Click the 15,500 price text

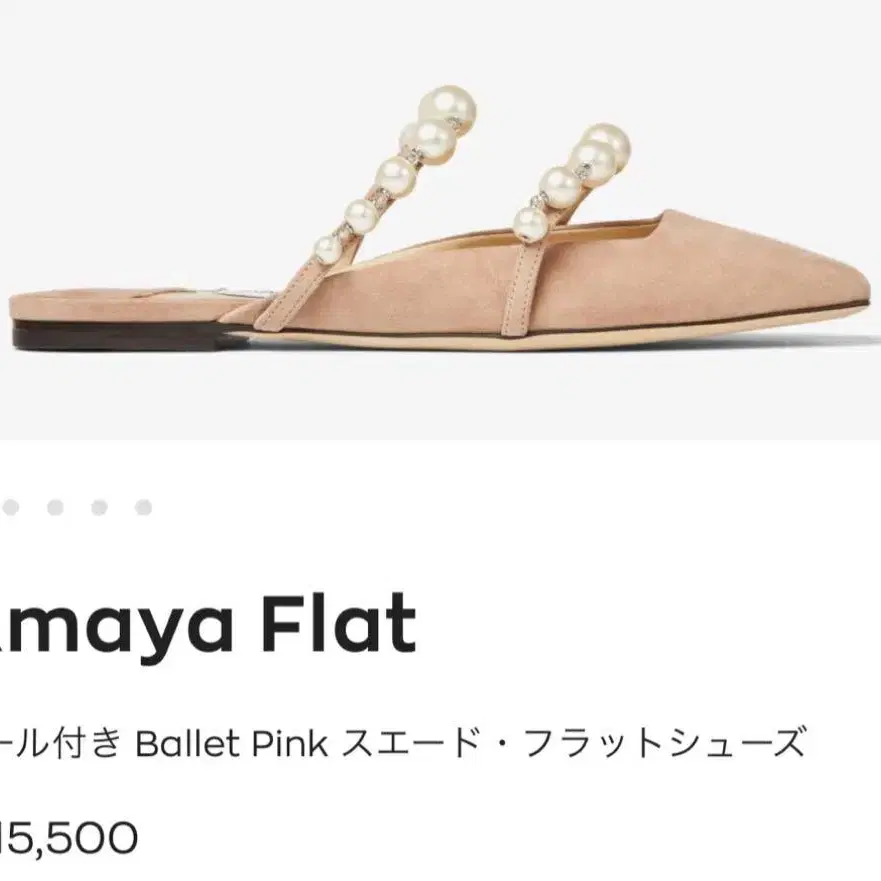68,838
